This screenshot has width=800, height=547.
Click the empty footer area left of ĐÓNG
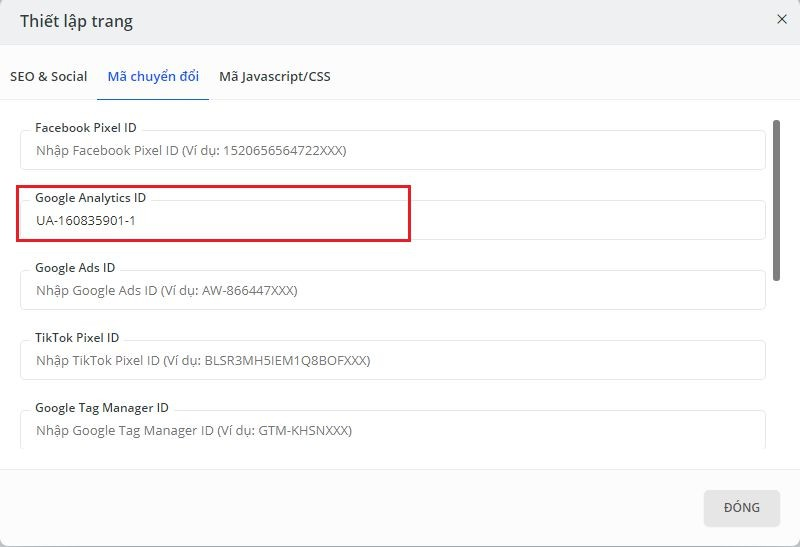[350, 507]
